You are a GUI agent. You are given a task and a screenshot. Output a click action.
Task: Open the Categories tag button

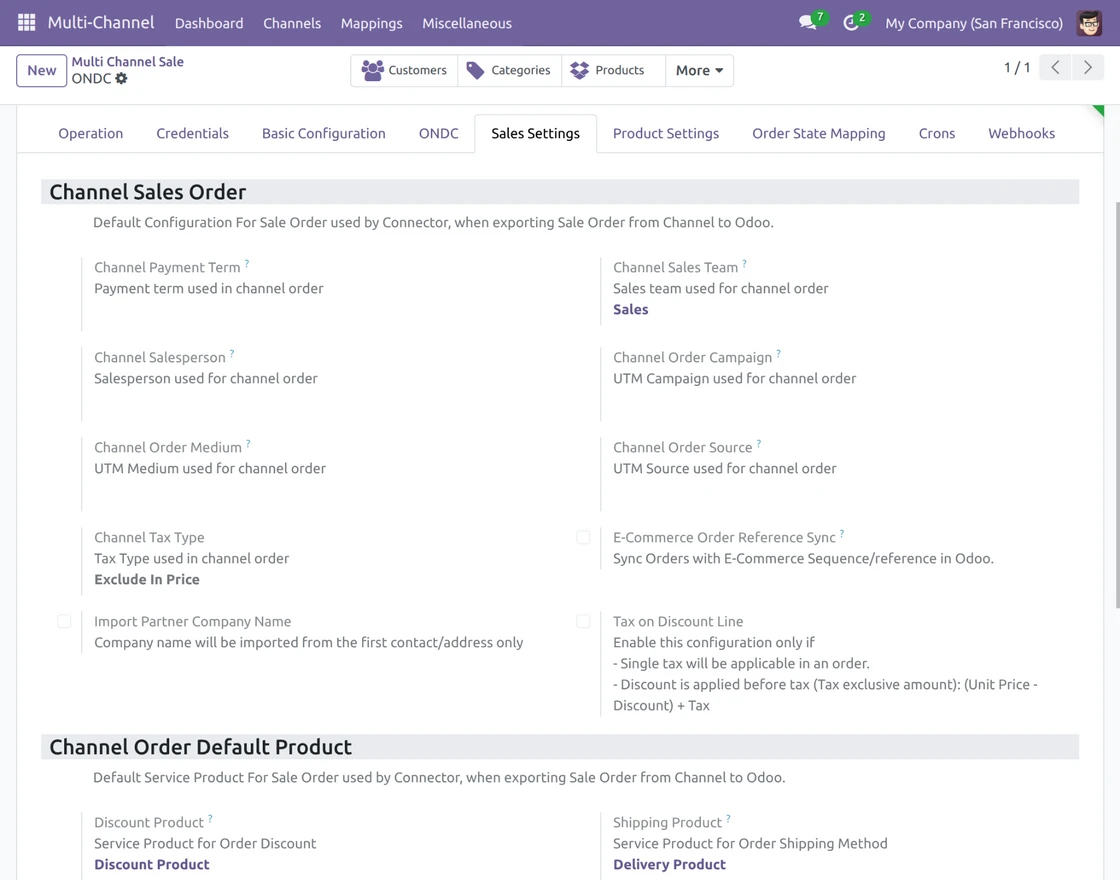tap(509, 70)
